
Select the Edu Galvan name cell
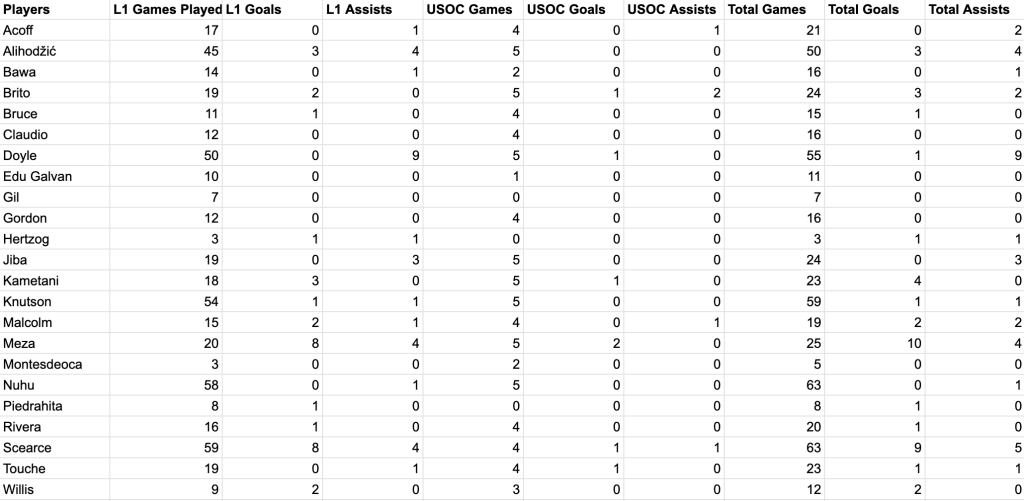[x=37, y=176]
